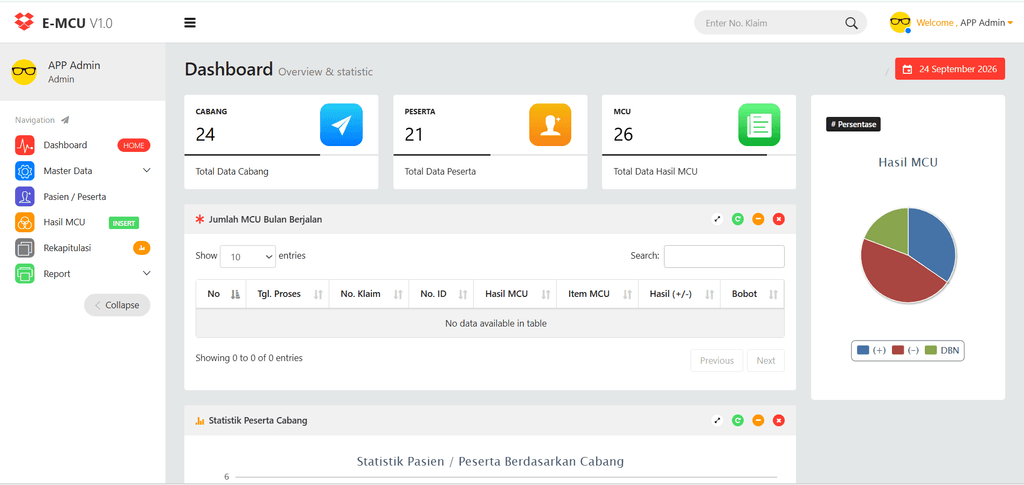Click the Collapse sidebar button
The height and width of the screenshot is (485, 1024).
(117, 305)
